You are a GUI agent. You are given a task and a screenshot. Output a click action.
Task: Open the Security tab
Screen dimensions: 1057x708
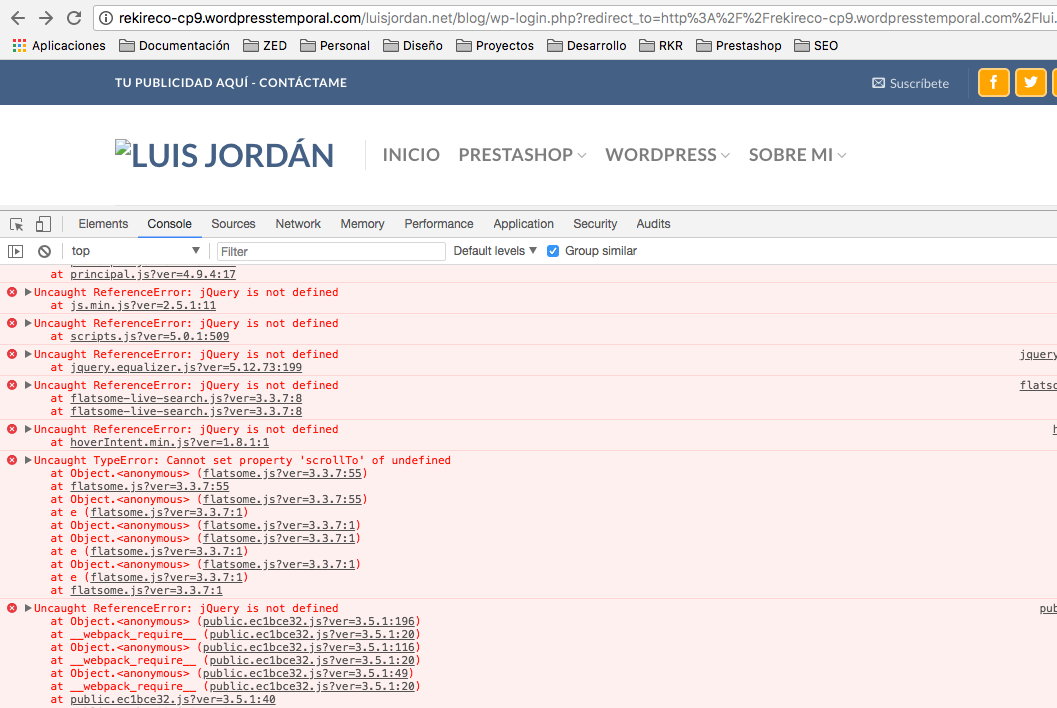(595, 224)
